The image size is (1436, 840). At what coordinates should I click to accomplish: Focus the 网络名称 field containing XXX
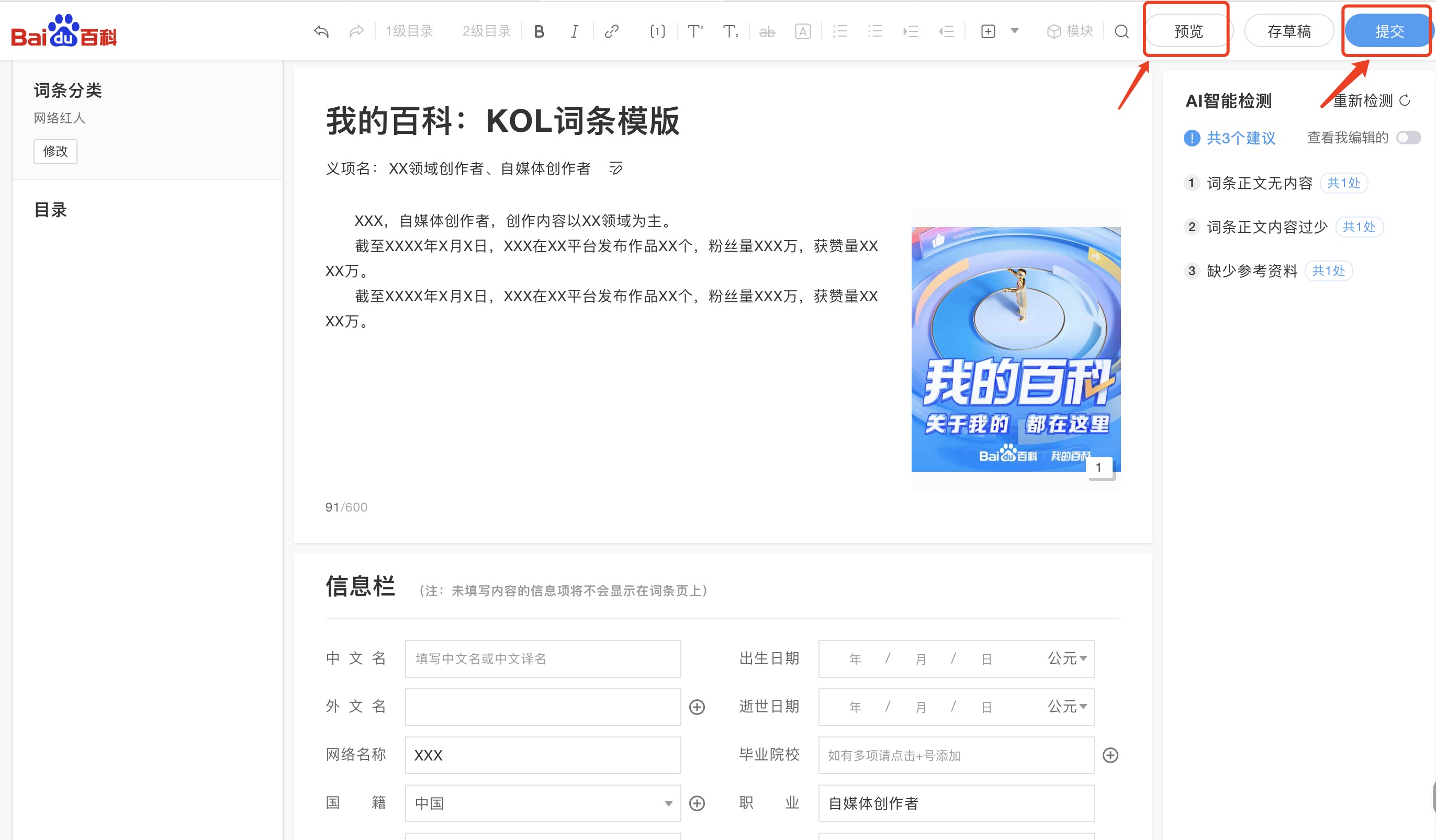click(x=543, y=755)
